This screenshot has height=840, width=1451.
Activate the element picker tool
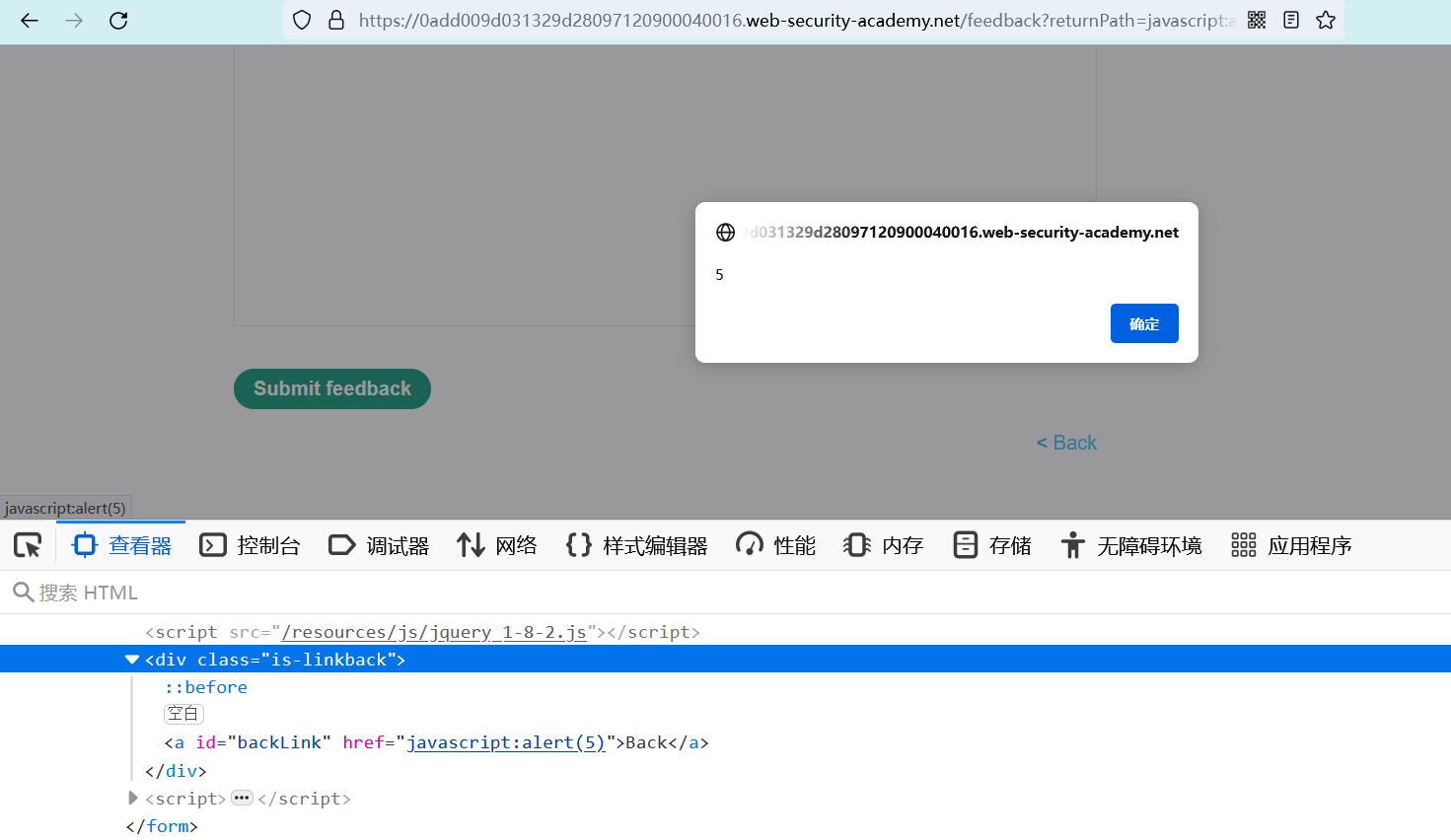tap(28, 545)
